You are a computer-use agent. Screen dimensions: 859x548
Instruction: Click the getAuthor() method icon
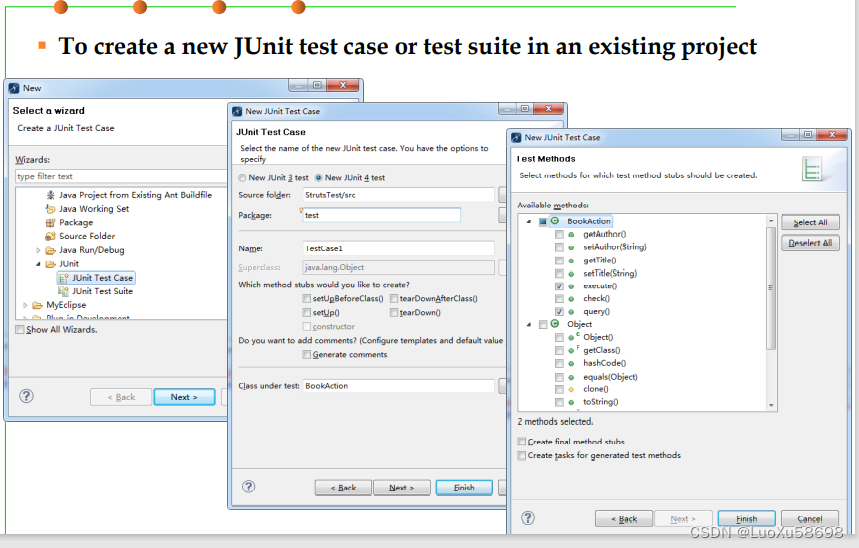[x=571, y=235]
